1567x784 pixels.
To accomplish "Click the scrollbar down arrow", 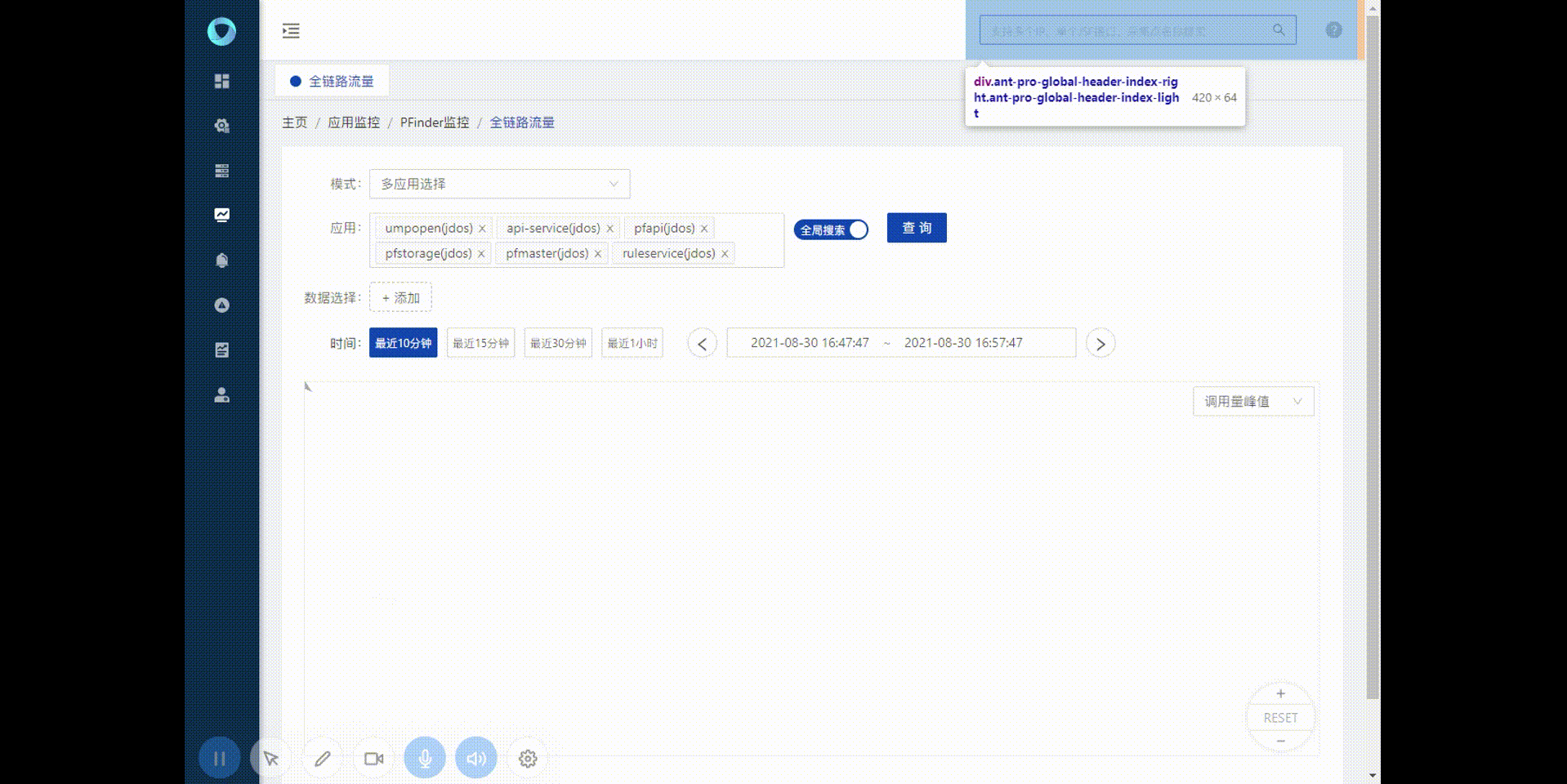I will [x=1373, y=775].
